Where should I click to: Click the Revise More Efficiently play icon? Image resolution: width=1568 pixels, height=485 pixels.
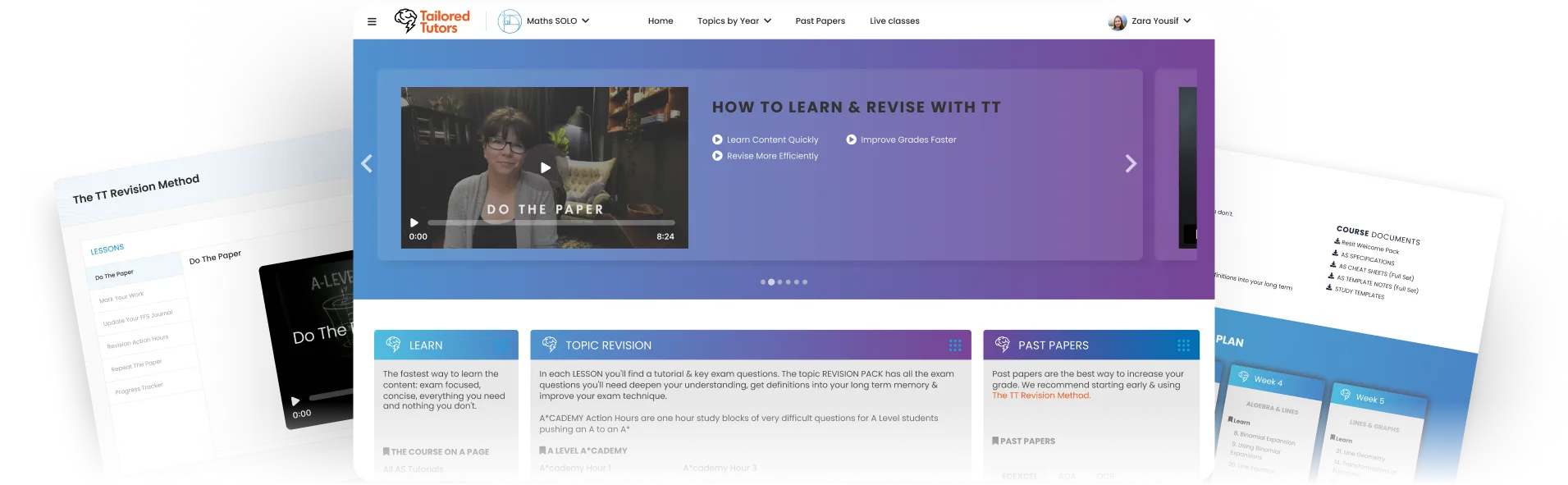[x=717, y=155]
